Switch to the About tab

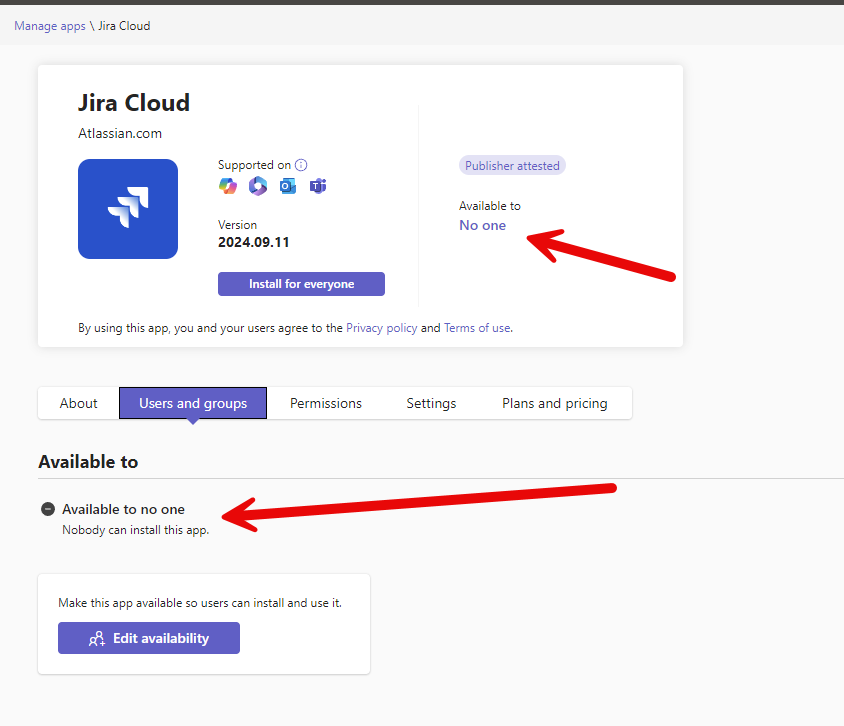77,403
